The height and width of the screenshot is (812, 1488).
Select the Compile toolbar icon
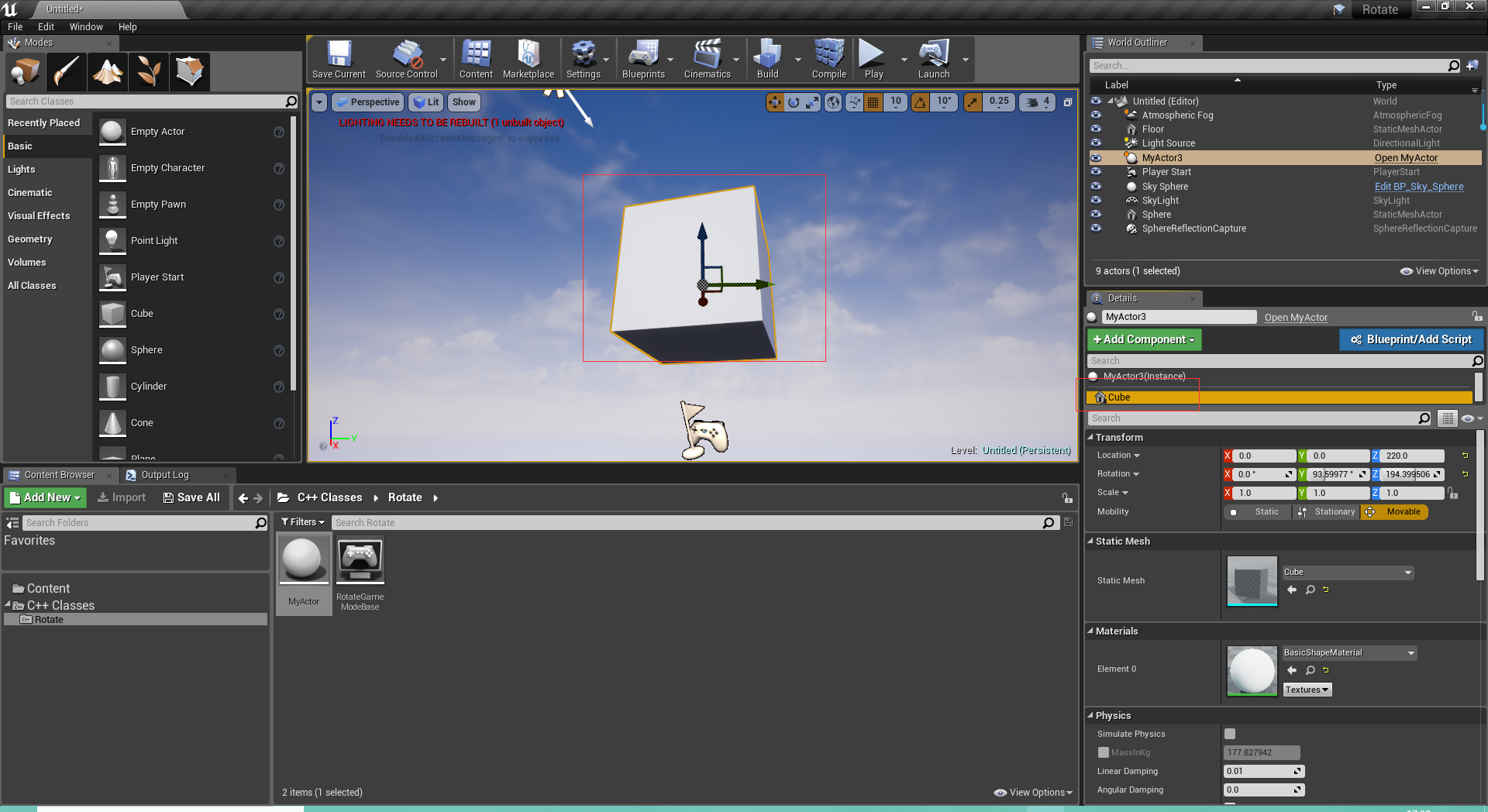point(828,59)
